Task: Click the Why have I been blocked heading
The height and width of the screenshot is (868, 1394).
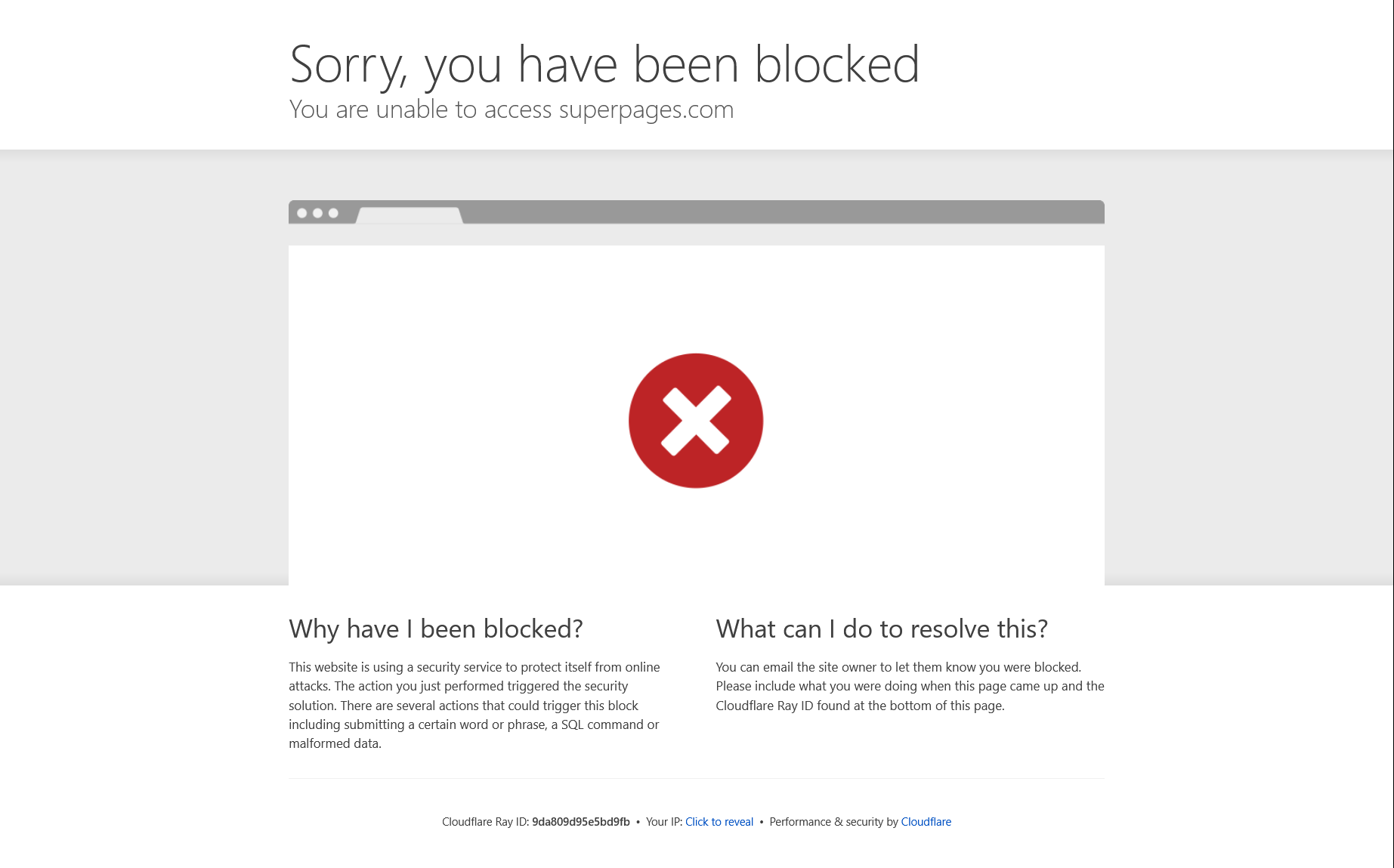Action: pos(436,629)
